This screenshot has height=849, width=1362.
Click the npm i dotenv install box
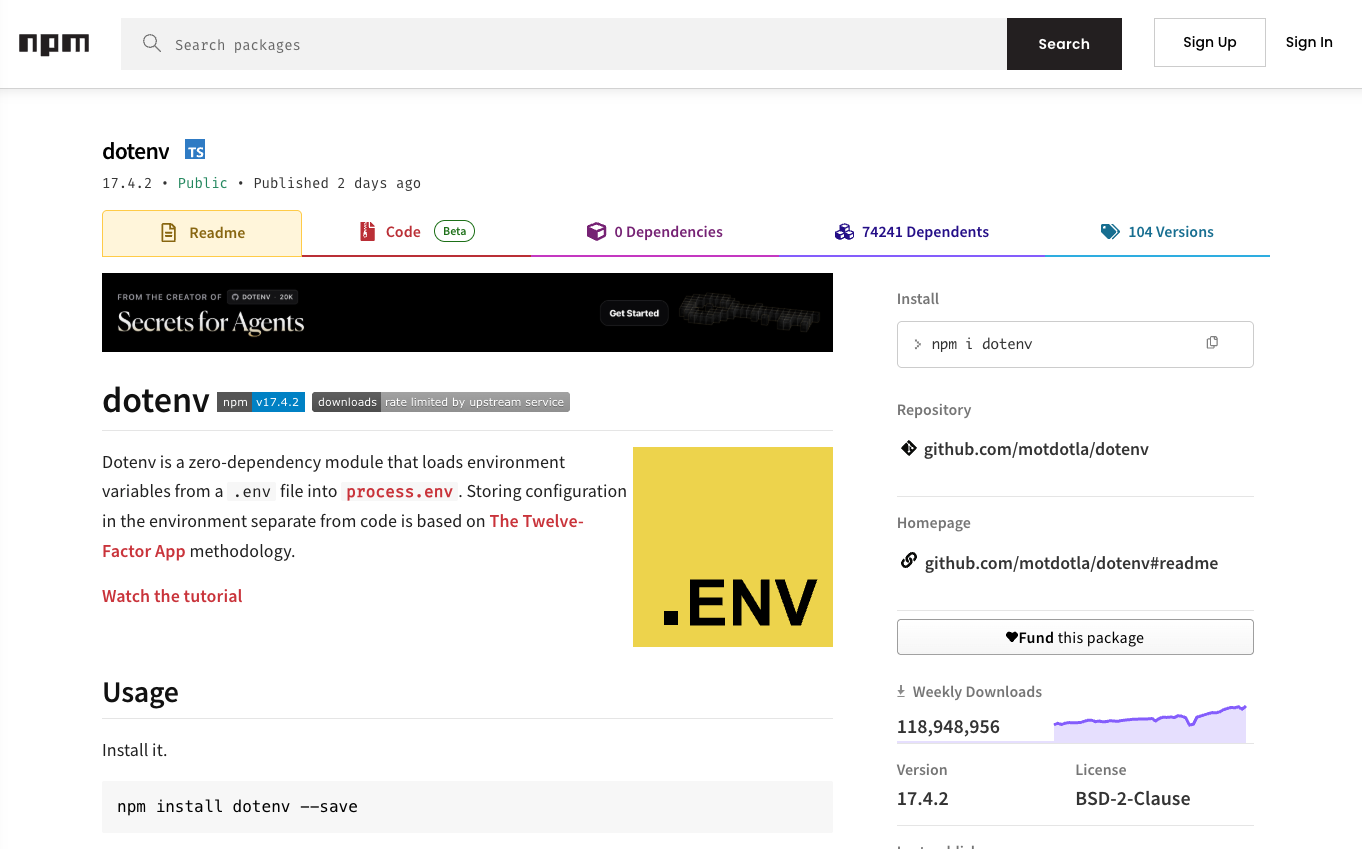pos(1075,344)
